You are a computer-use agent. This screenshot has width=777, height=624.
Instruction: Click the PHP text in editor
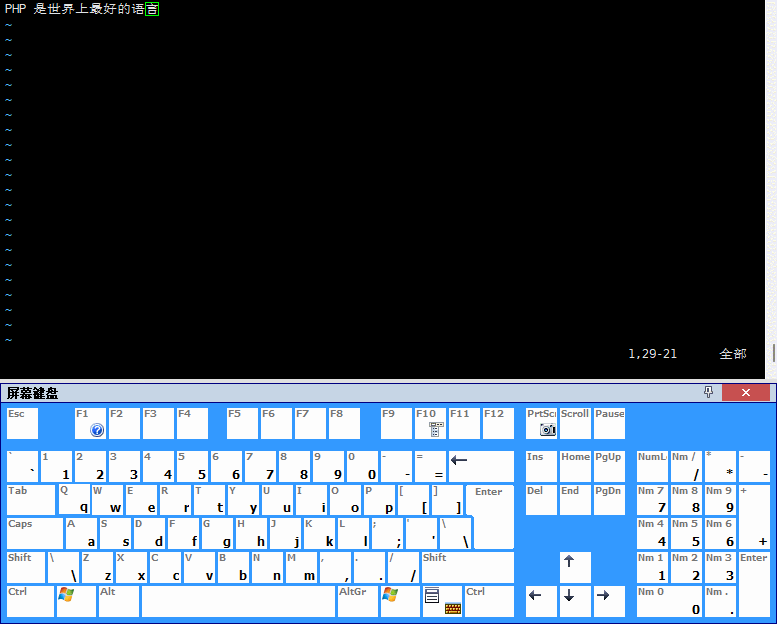15,9
